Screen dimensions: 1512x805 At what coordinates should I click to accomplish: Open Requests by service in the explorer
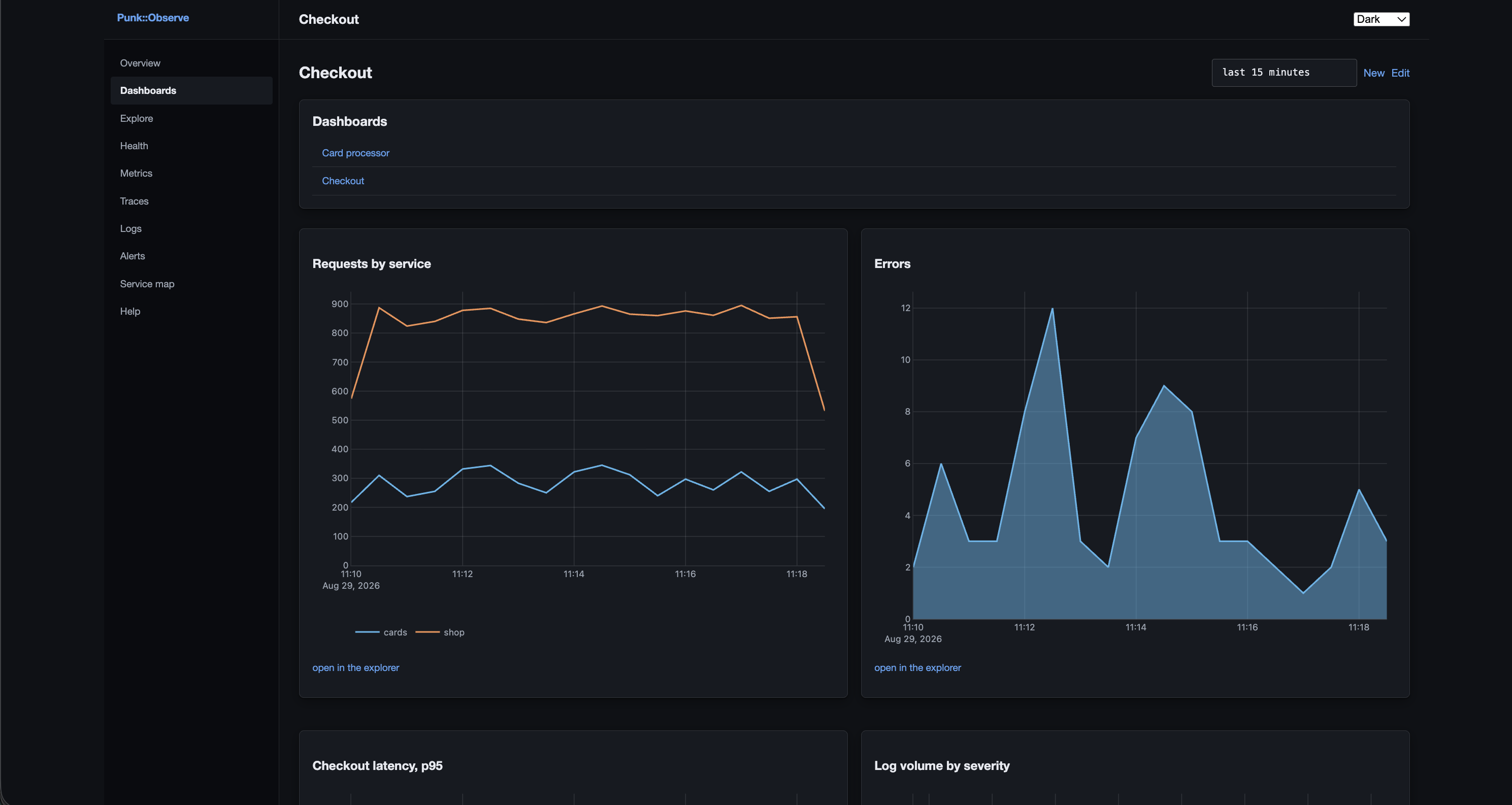[x=355, y=668]
